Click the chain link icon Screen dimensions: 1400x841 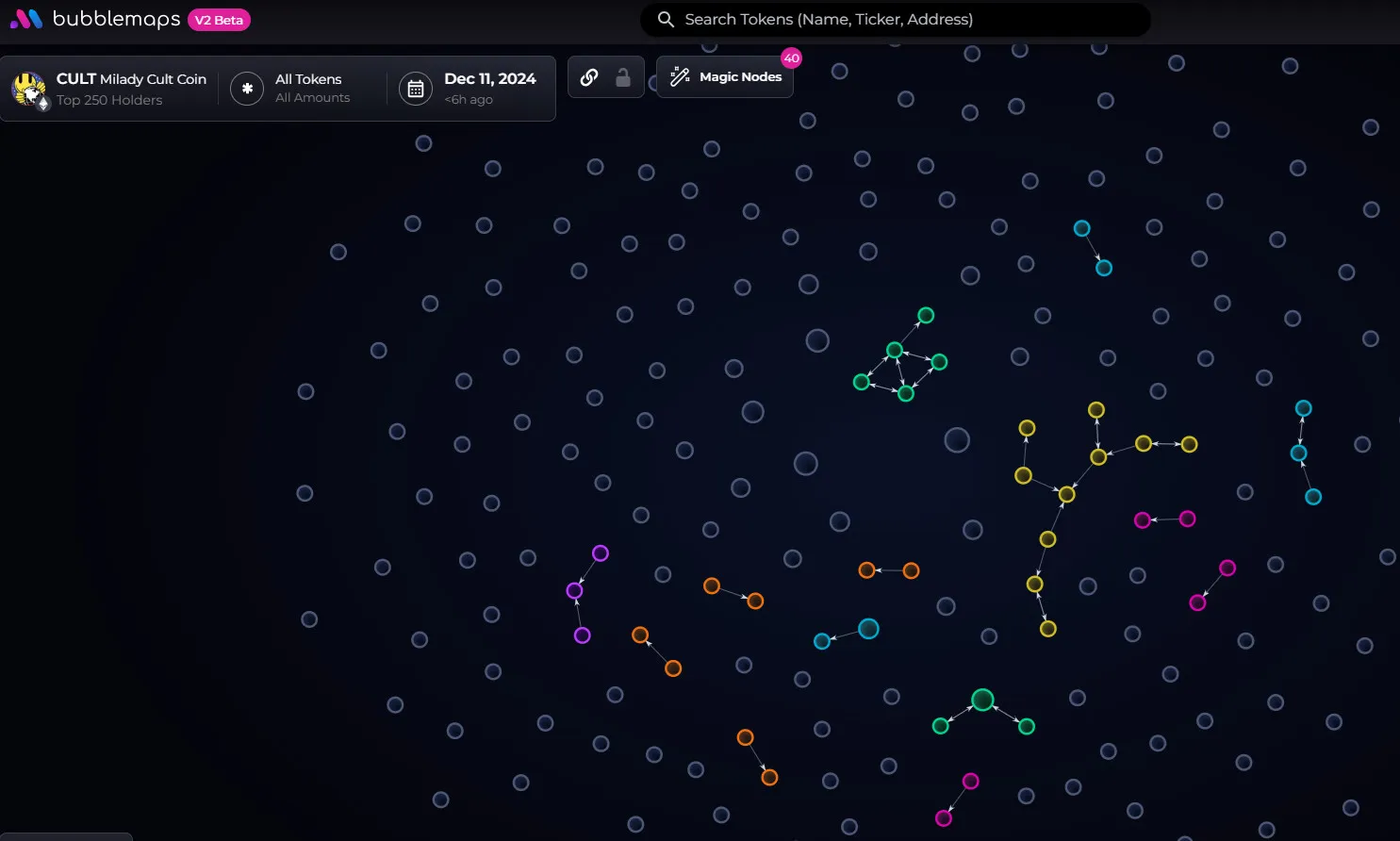[x=589, y=77]
